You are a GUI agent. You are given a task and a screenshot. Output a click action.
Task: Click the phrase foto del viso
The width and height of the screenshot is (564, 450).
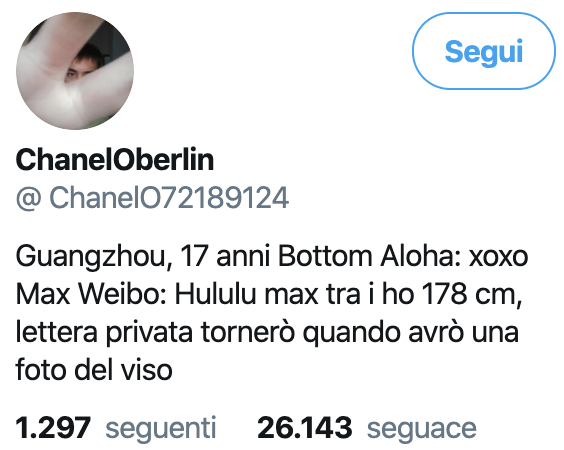[x=94, y=370]
